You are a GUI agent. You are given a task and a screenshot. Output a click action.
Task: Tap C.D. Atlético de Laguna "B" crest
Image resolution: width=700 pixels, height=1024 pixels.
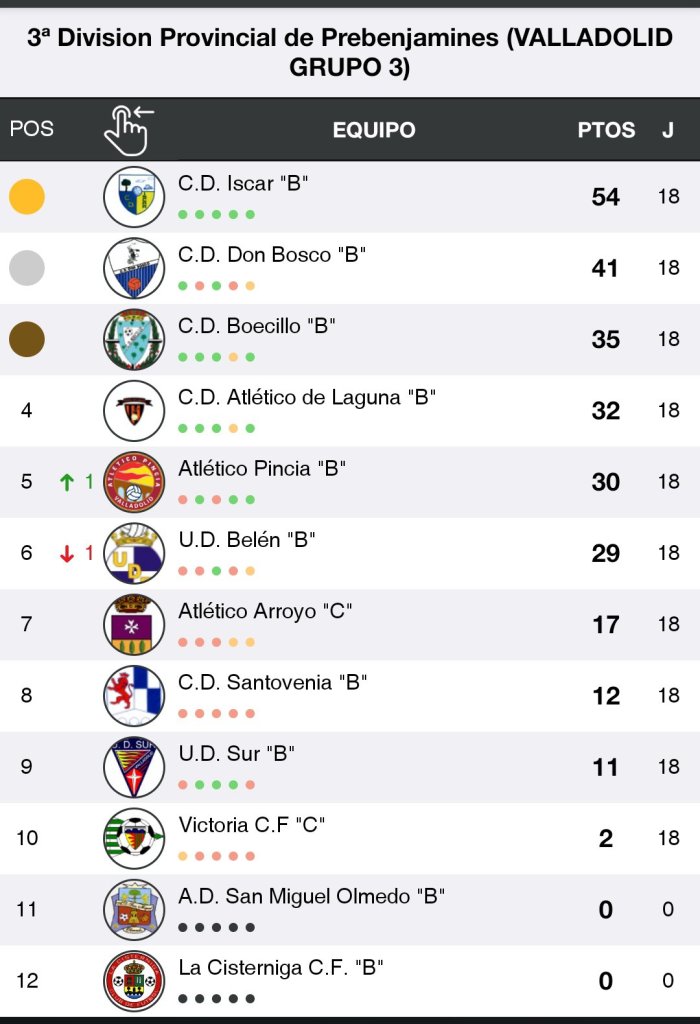(x=134, y=411)
